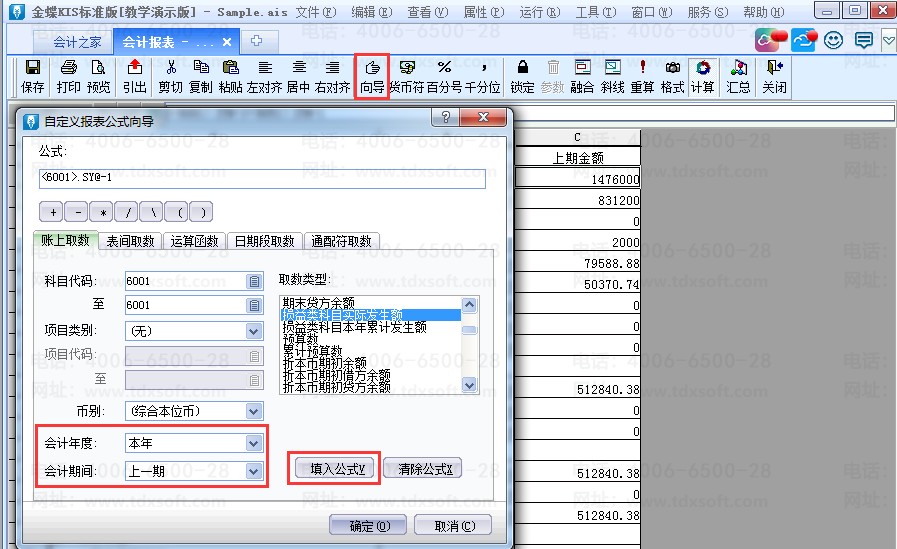Open account lookup beside first 科目代码 field
This screenshot has height=549, width=897.
[254, 281]
